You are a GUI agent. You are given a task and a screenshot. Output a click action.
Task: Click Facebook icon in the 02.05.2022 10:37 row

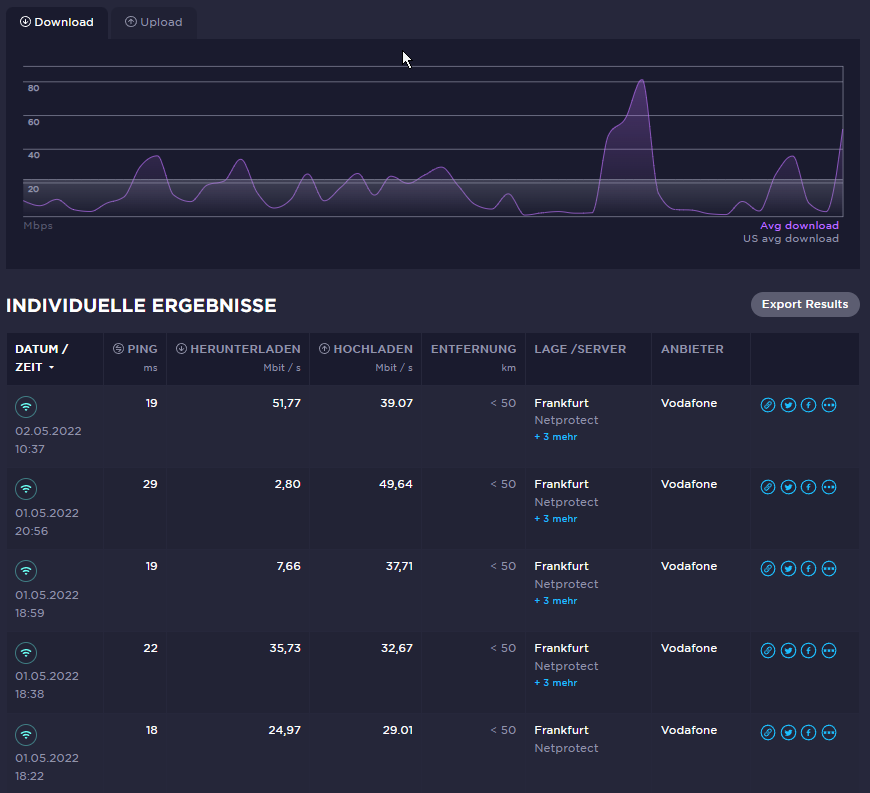808,405
